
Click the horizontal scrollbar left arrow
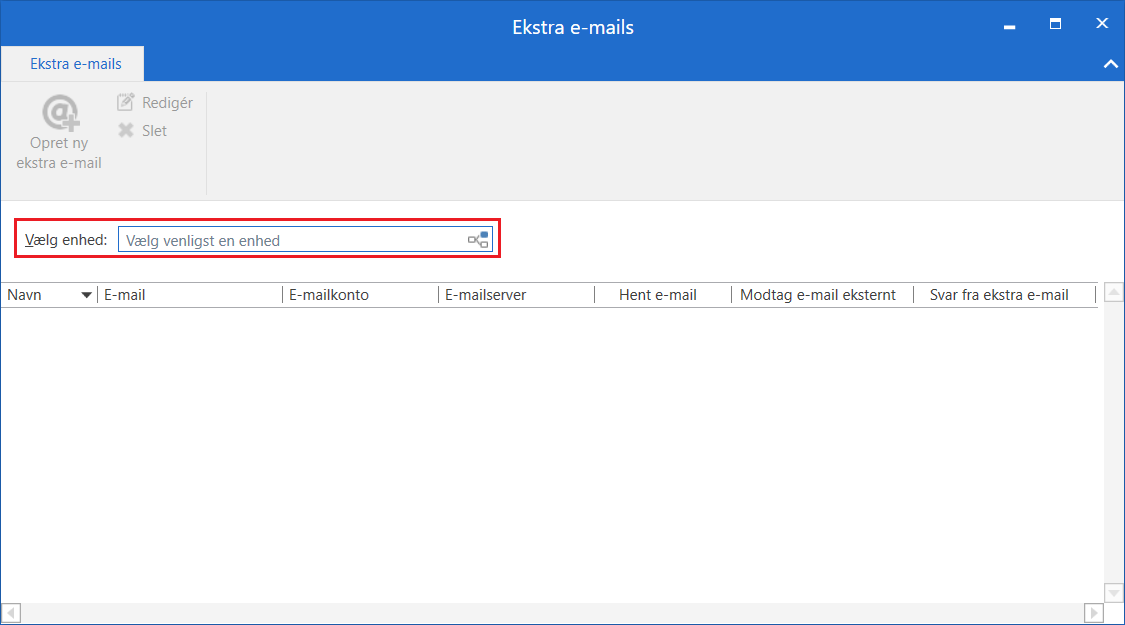pyautogui.click(x=11, y=612)
